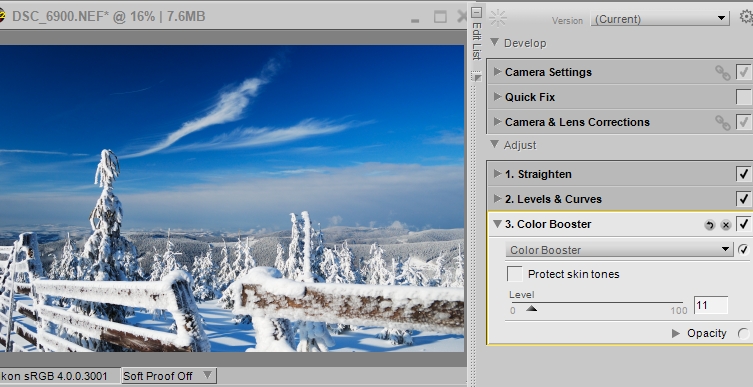Image resolution: width=753 pixels, height=387 pixels.
Task: Click the circular check icon beside Color Booster dropdown
Action: 743,249
